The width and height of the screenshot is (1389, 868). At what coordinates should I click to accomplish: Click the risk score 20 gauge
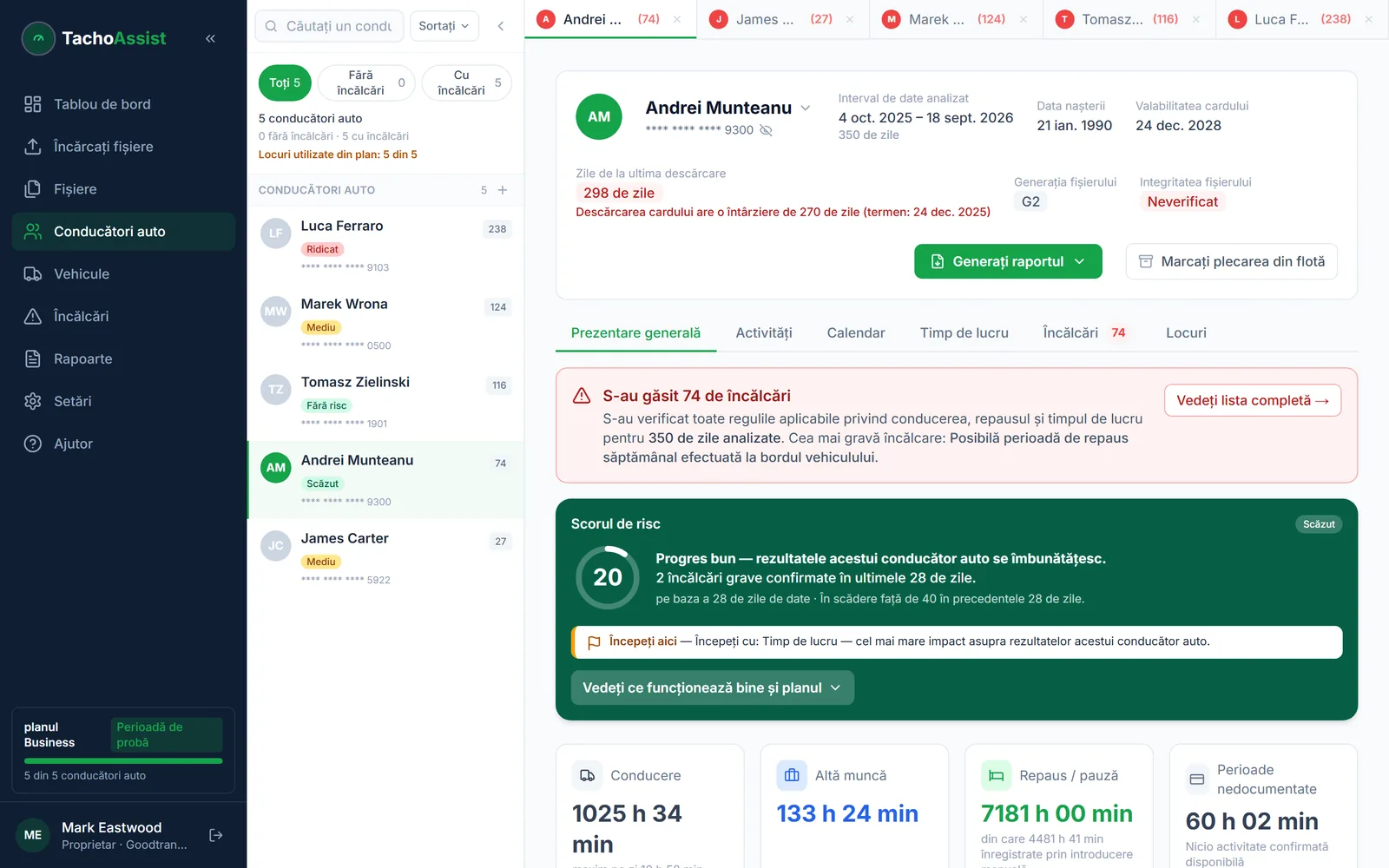[x=607, y=577]
